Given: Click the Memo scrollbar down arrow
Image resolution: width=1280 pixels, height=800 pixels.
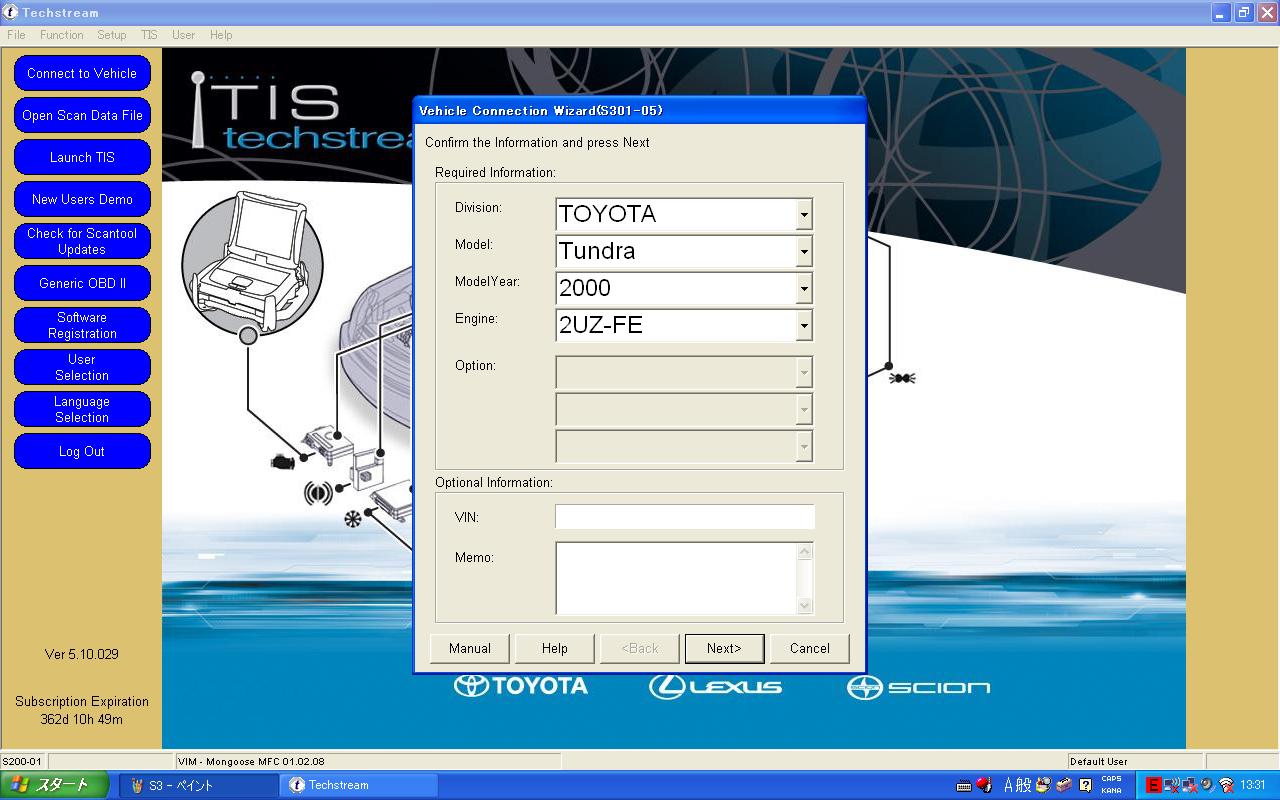Looking at the screenshot, I should pyautogui.click(x=805, y=605).
